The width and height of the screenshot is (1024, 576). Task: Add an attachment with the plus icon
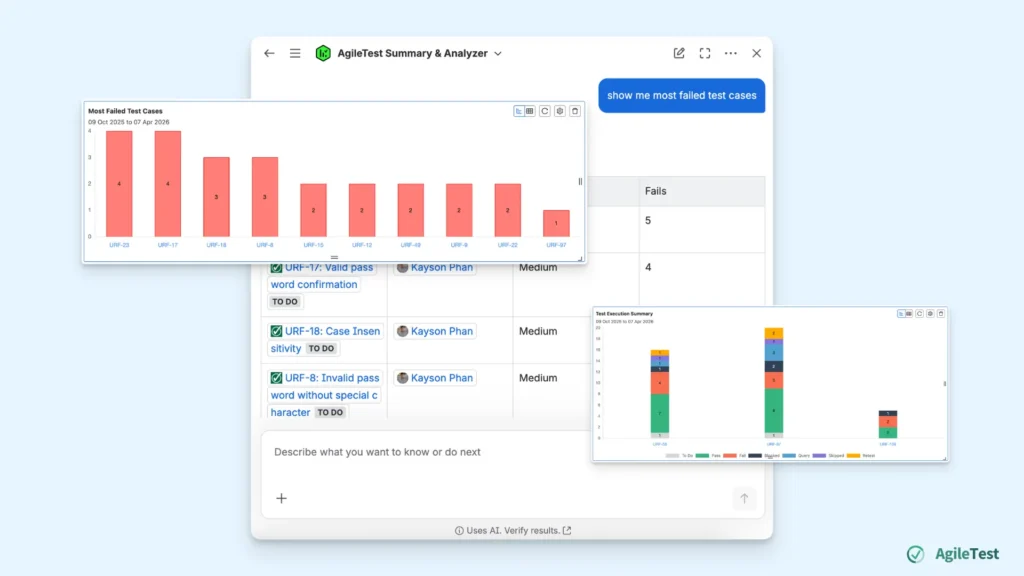click(x=281, y=498)
